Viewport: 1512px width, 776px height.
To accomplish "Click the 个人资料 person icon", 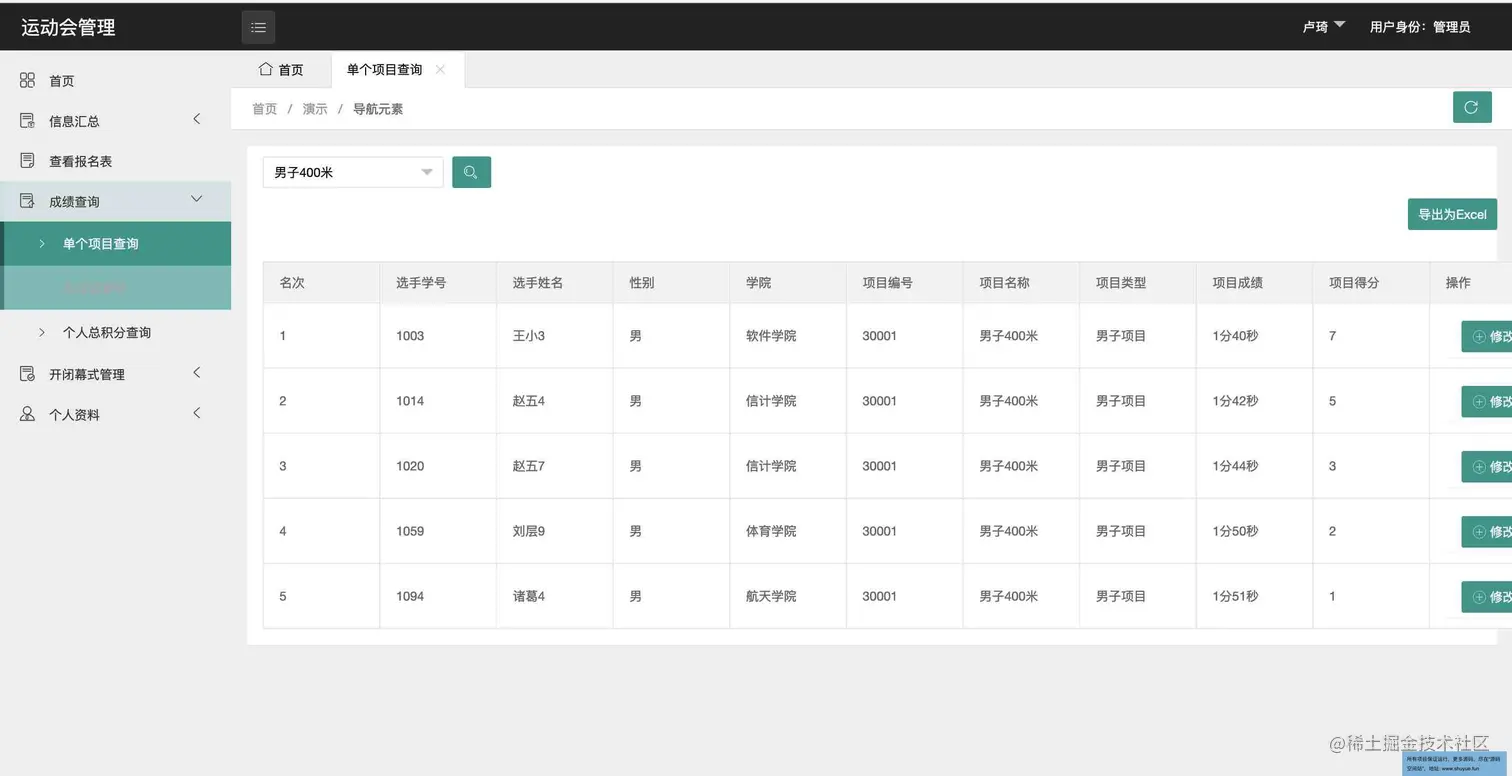I will tap(27, 414).
